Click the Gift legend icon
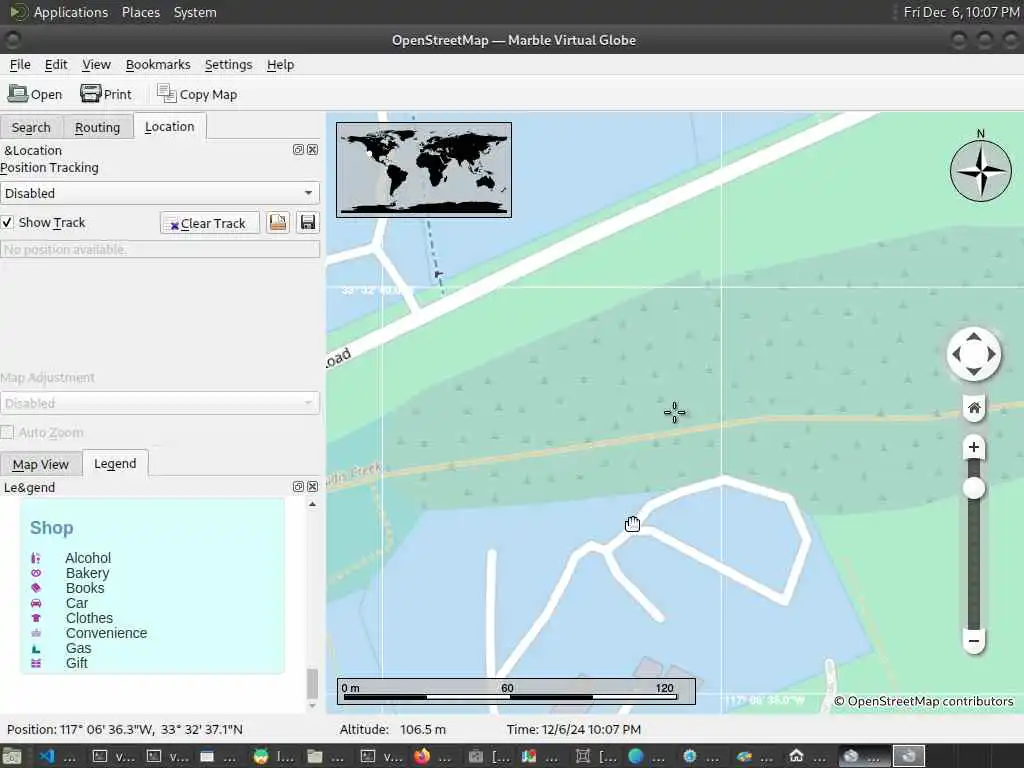Viewport: 1024px width, 768px height. tap(36, 664)
